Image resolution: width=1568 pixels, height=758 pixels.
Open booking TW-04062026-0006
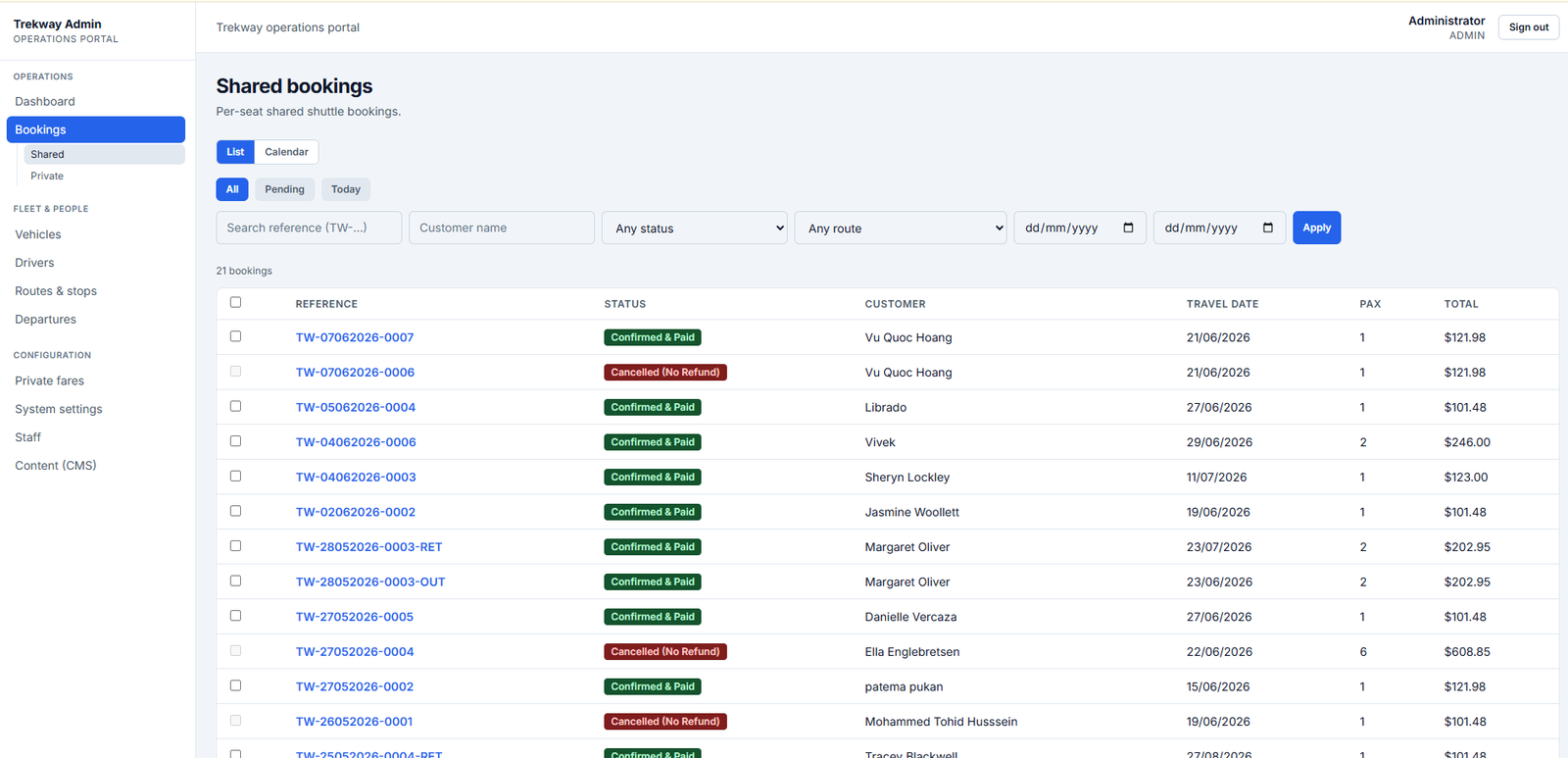tap(356, 442)
